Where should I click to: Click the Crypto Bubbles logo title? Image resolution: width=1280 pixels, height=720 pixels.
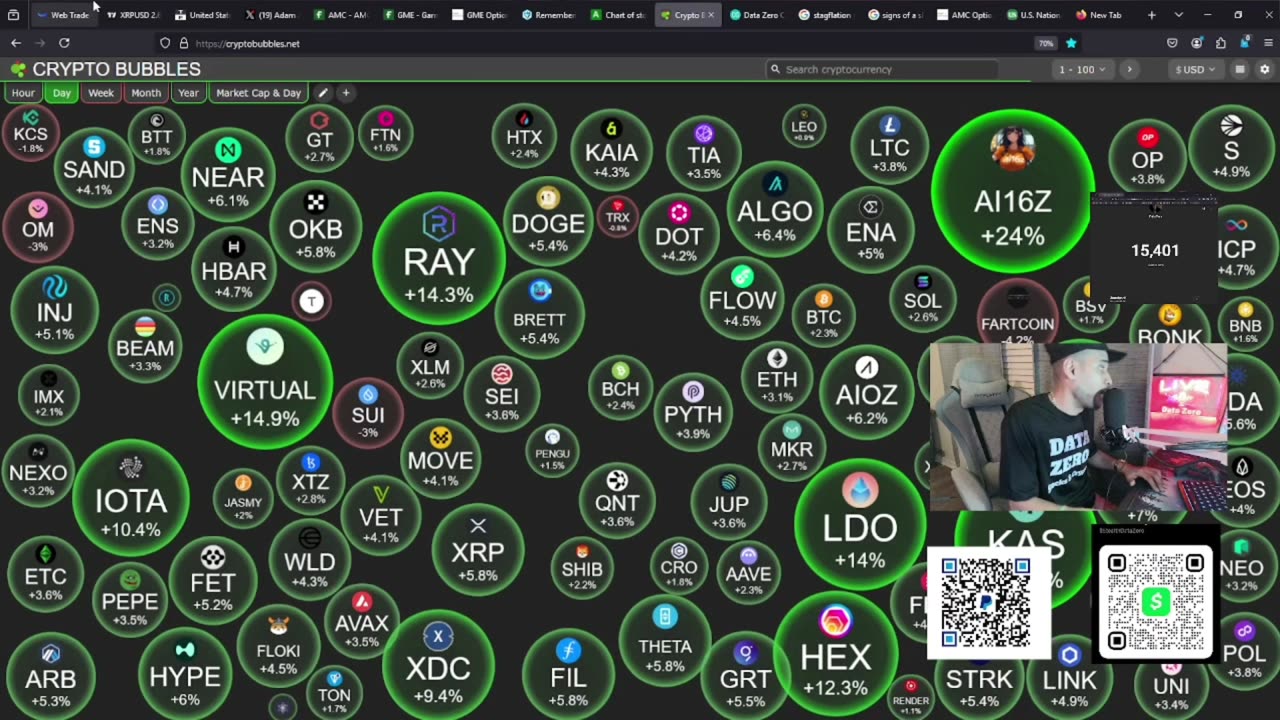(105, 69)
